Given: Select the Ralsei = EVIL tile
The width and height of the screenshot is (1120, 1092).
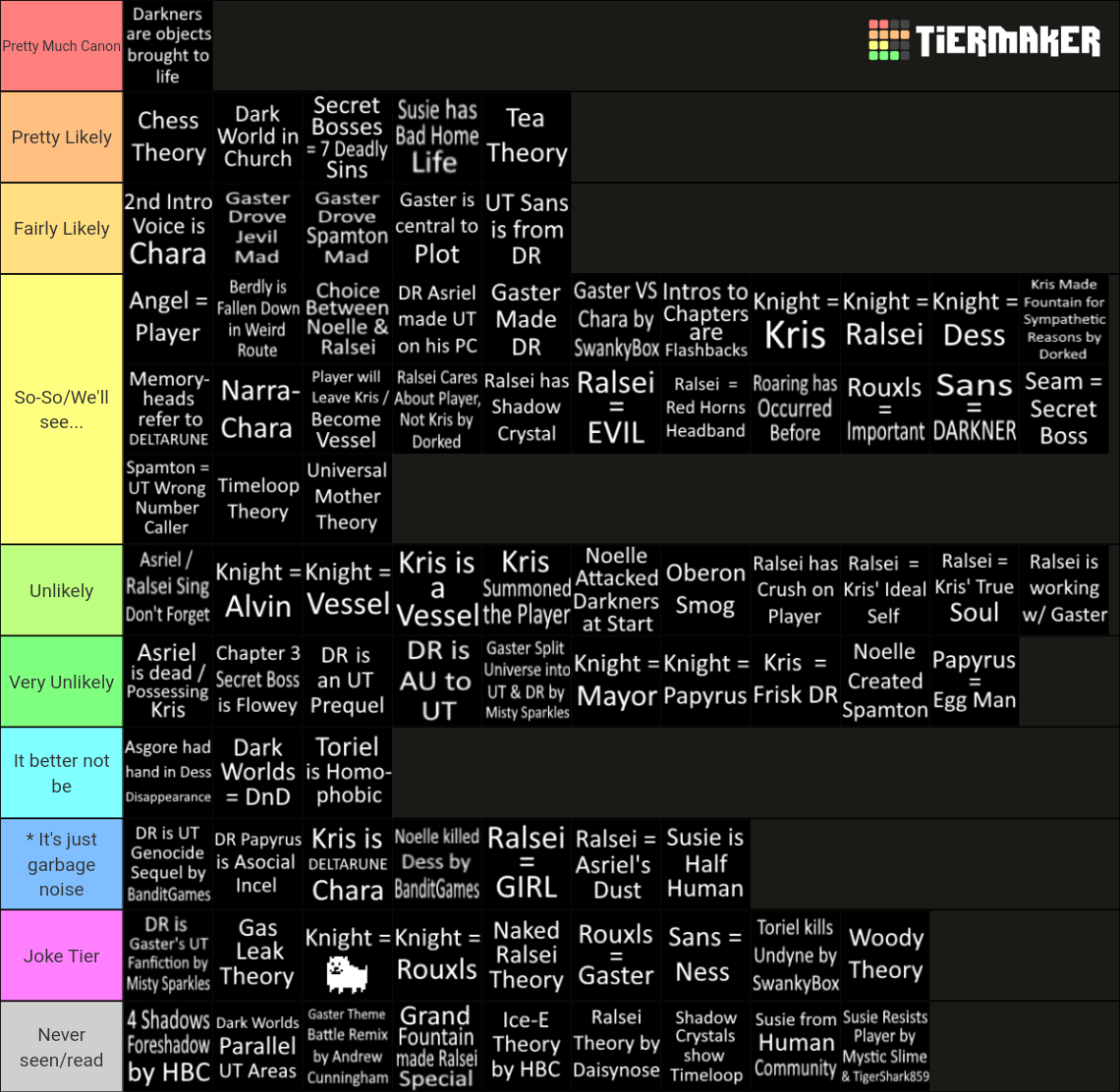Looking at the screenshot, I should click(616, 409).
